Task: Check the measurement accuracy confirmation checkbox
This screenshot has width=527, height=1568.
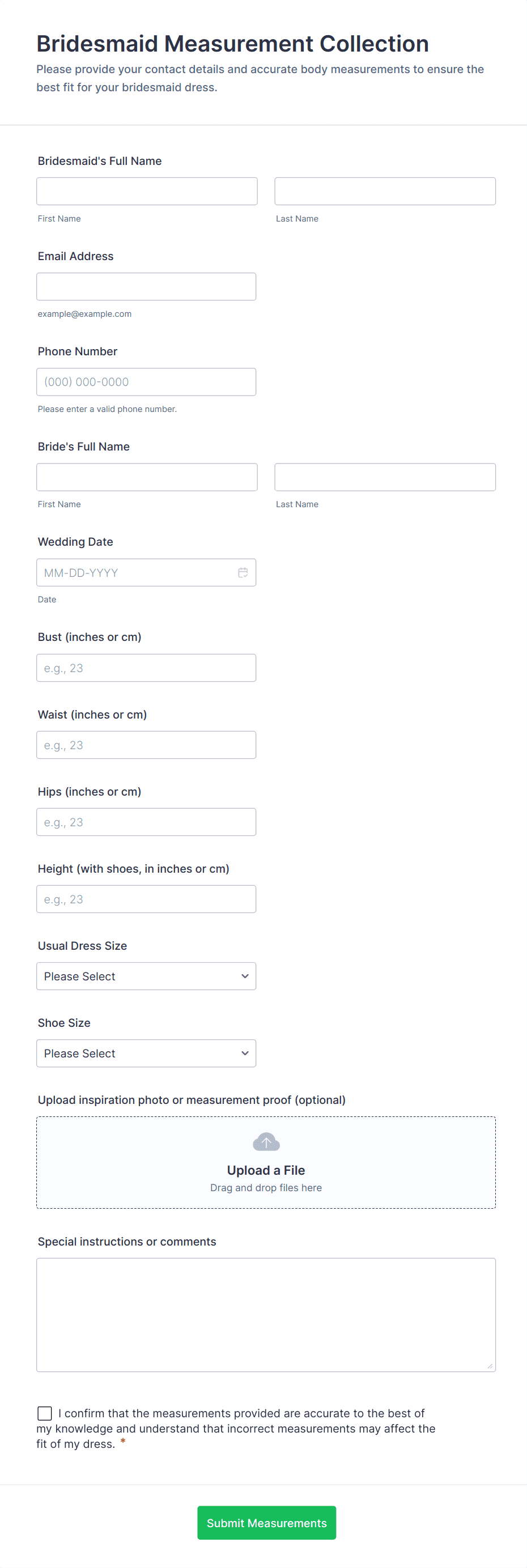Action: [x=45, y=1413]
